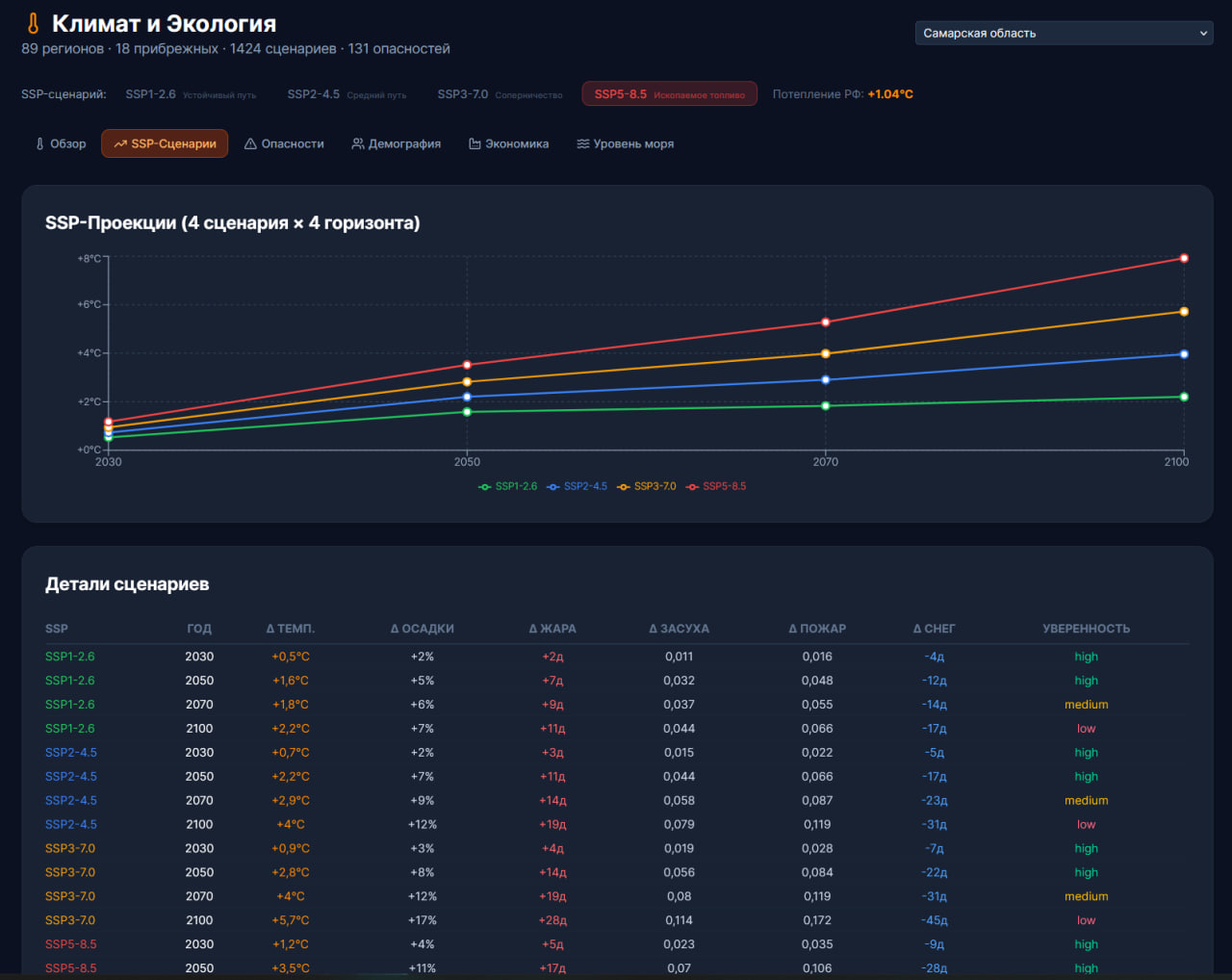Toggle SSP1-2.6 series in chart legend

coord(508,486)
